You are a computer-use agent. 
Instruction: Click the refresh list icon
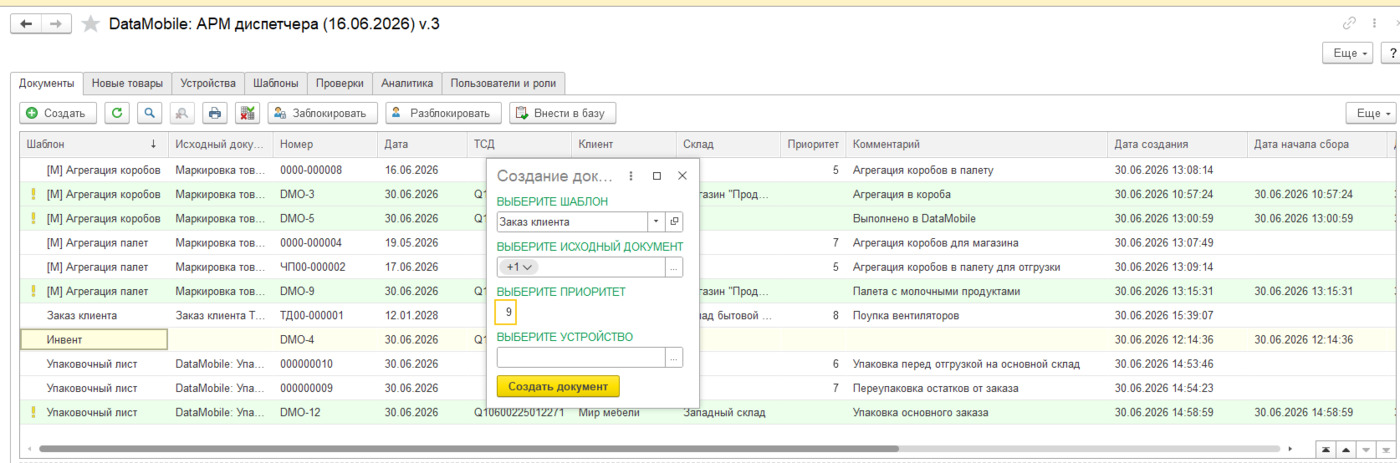pyautogui.click(x=118, y=113)
